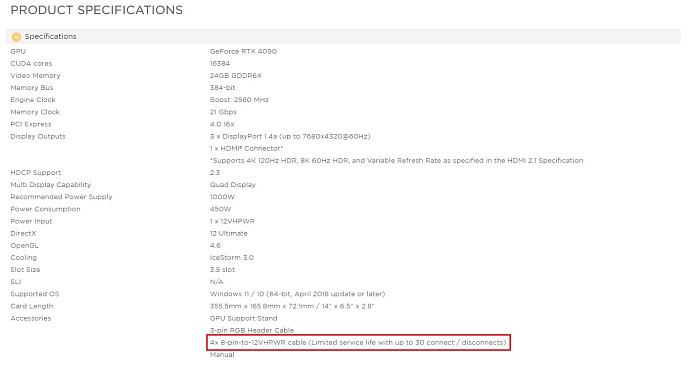Click the Windows 11 / 10 supported OS value
This screenshot has height=368, width=700.
[x=297, y=294]
